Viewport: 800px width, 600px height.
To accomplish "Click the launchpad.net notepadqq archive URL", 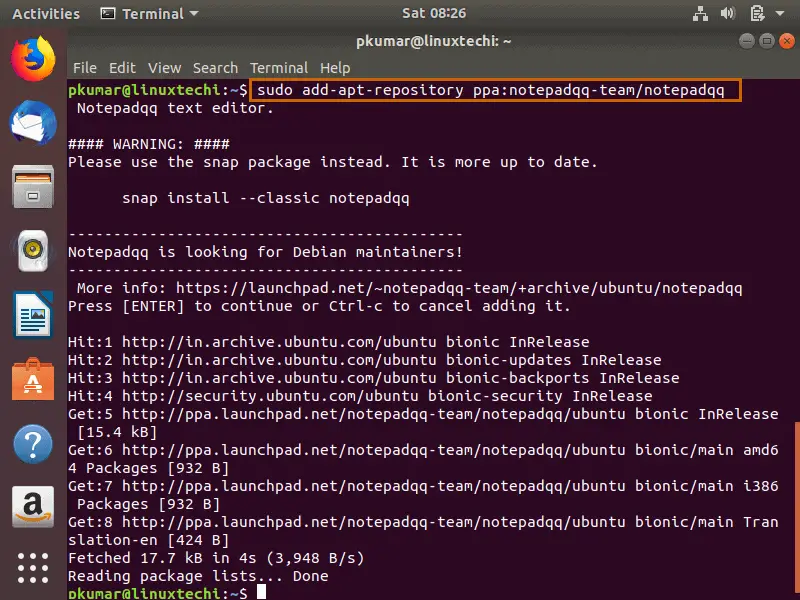I will pos(459,288).
